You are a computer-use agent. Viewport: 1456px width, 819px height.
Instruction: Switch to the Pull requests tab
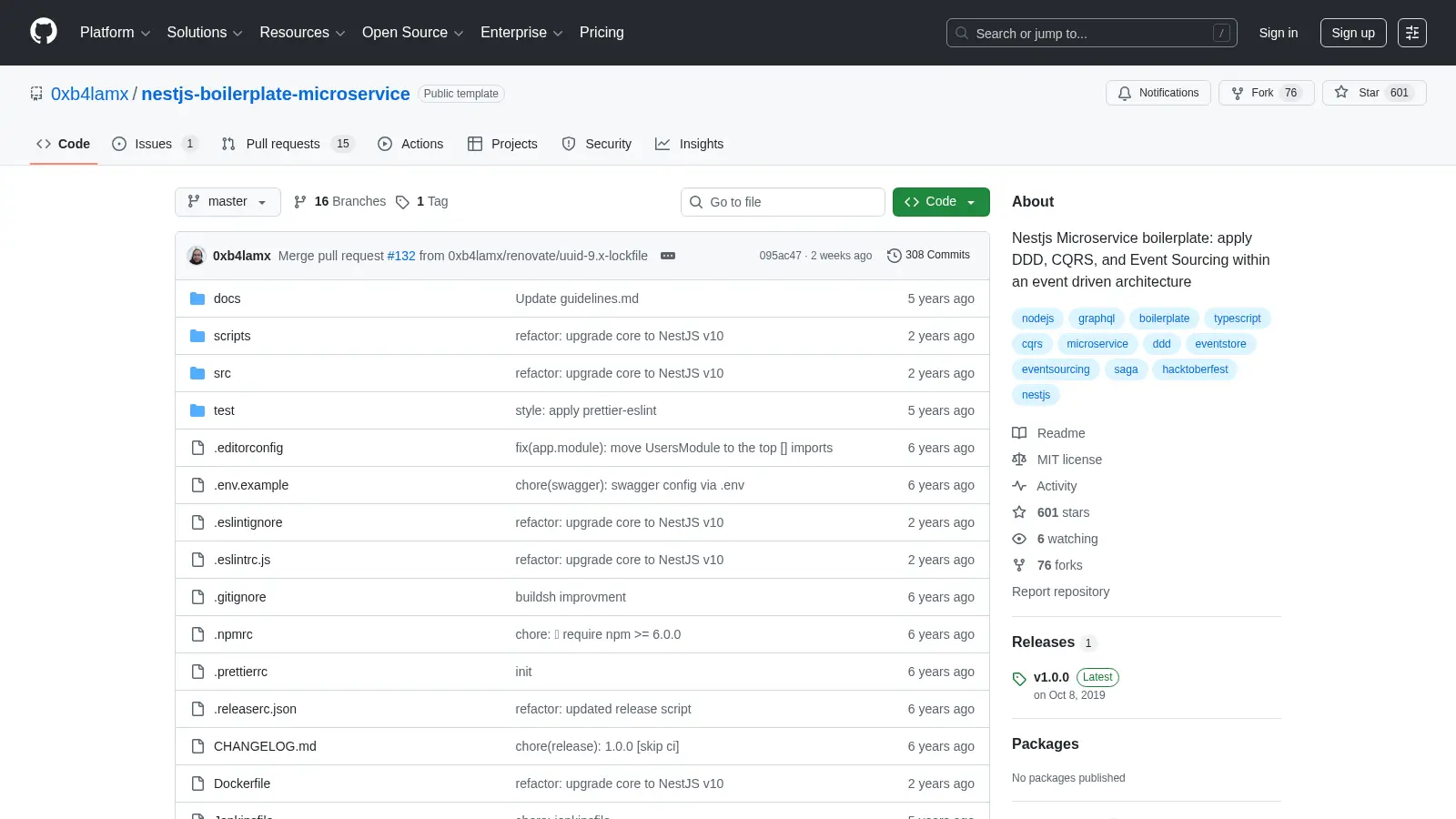(287, 144)
